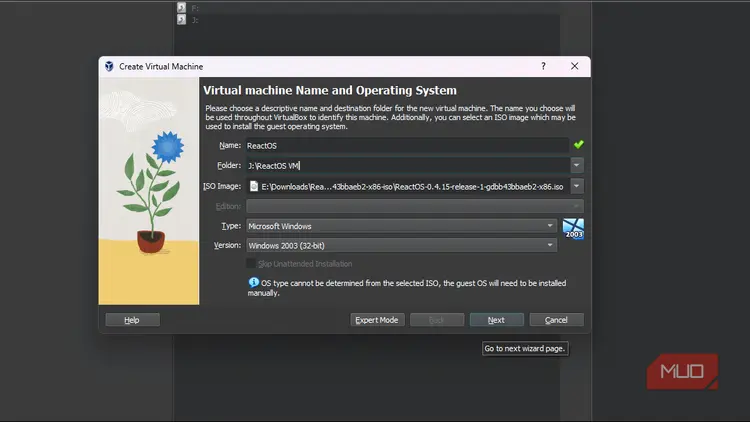Switch to Expert Mode
Viewport: 750px width, 422px height.
[x=377, y=320]
